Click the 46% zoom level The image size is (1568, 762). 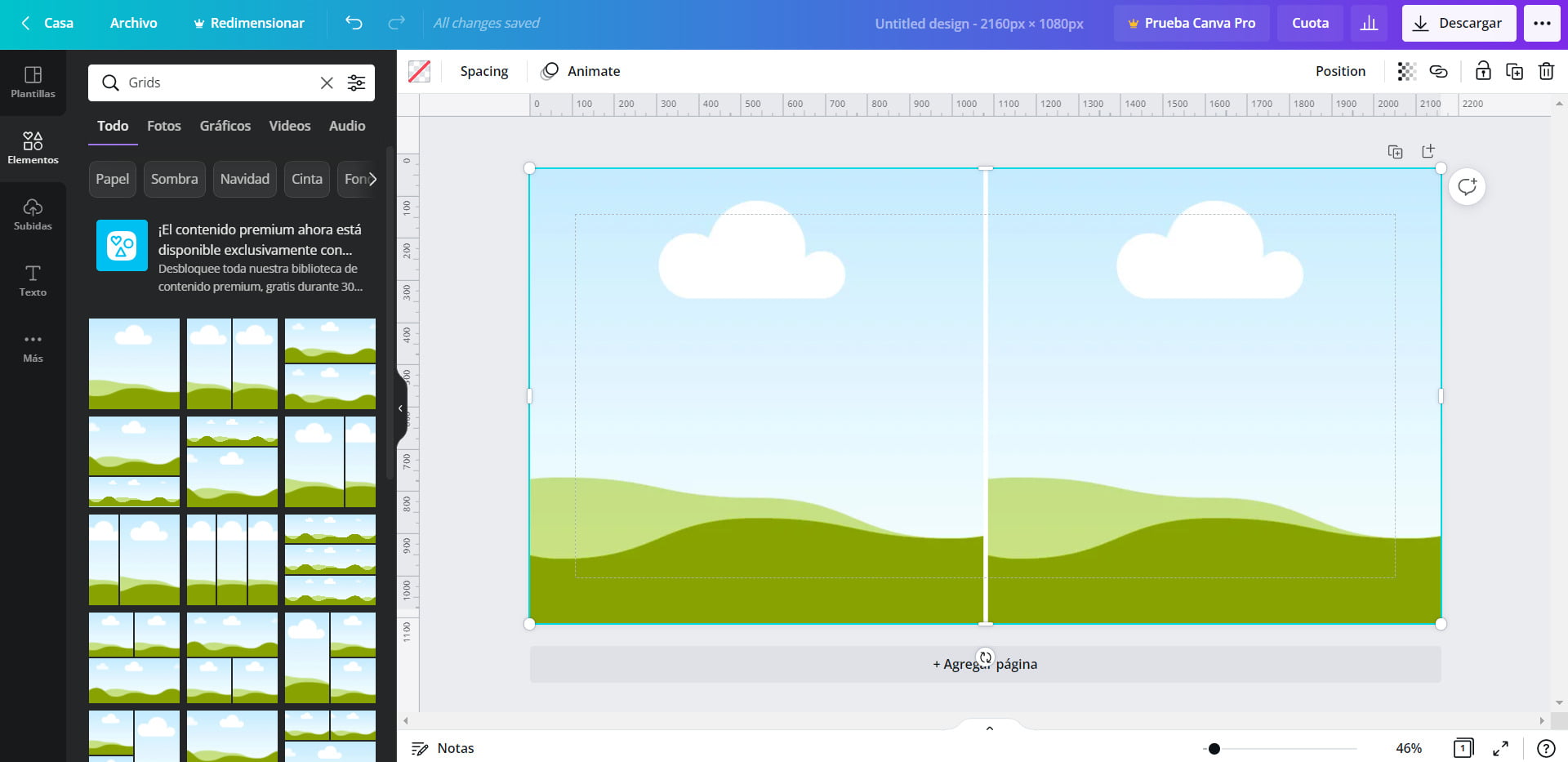pyautogui.click(x=1408, y=748)
